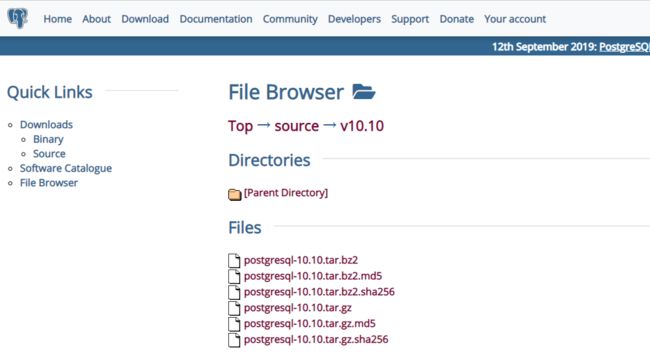The width and height of the screenshot is (650, 360).
Task: Open the Donate page from the navbar
Action: pos(456,19)
